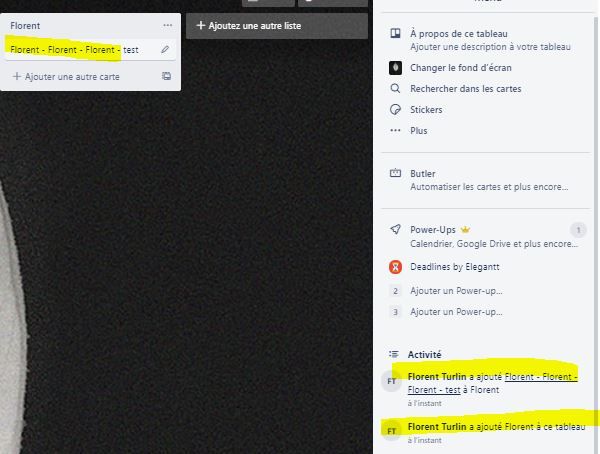The image size is (600, 454).
Task: Click the three-dots icon beside Plus
Action: [395, 131]
